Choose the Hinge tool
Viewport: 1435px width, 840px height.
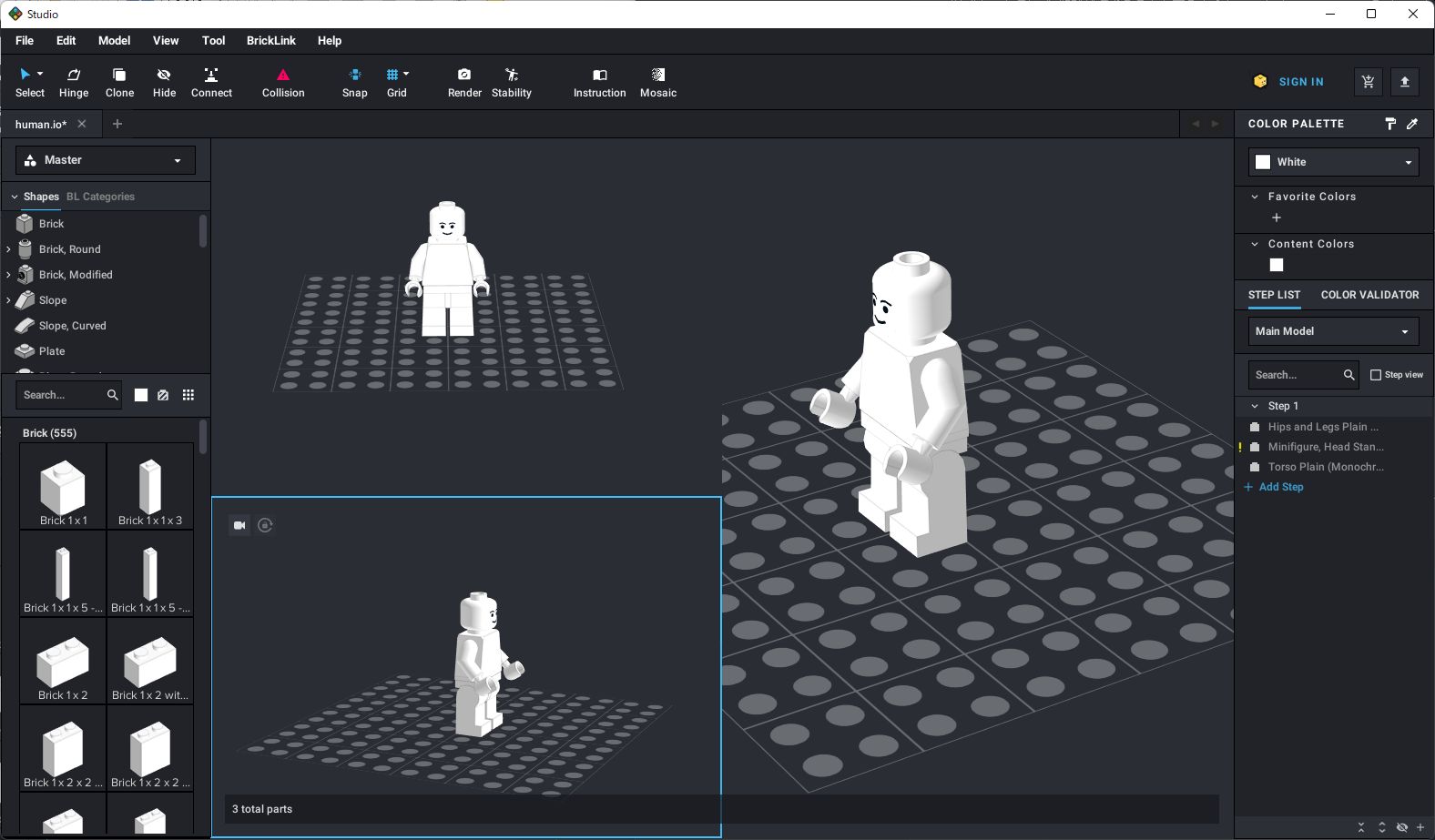(x=74, y=82)
